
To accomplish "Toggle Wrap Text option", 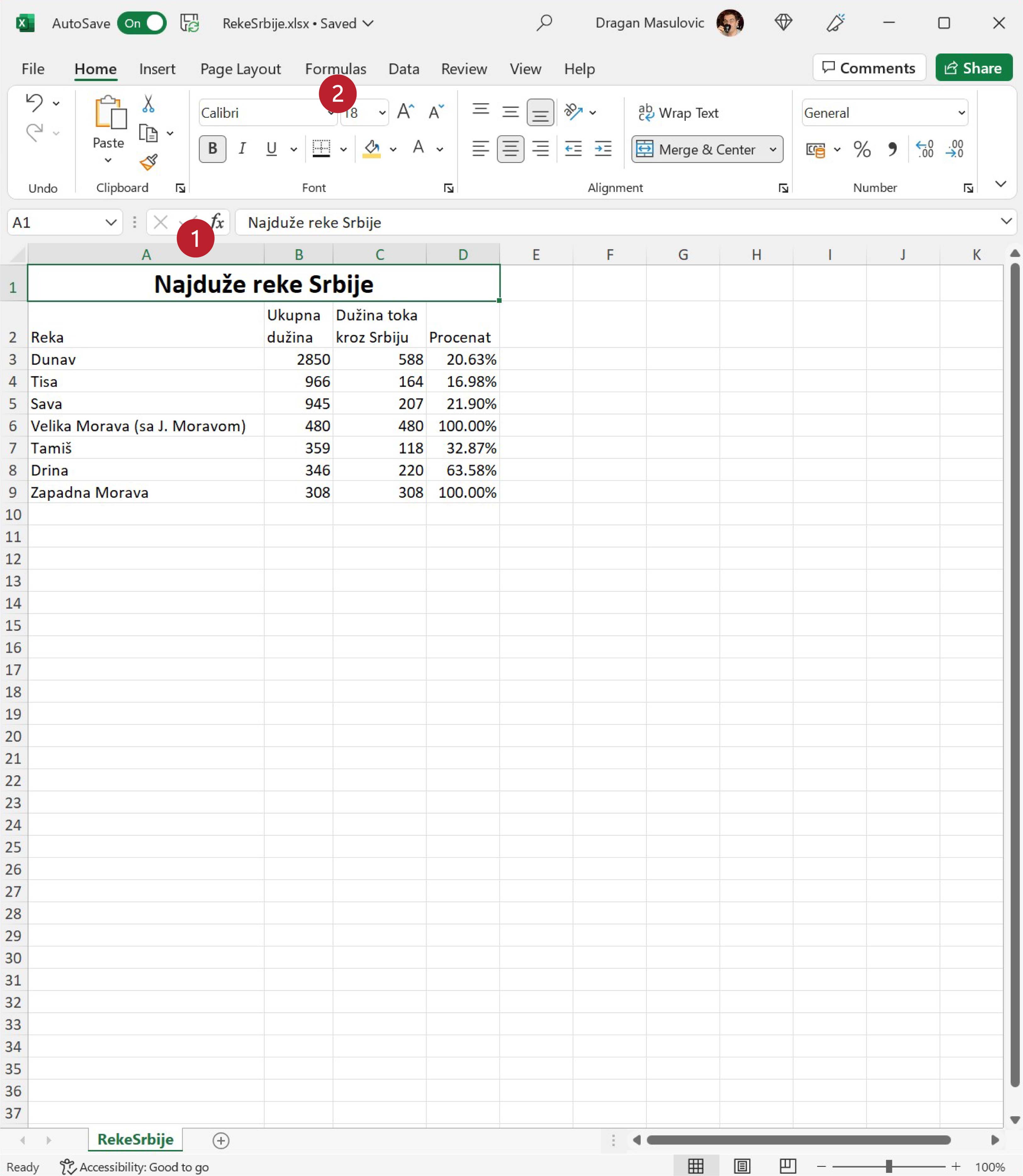I will tap(678, 112).
